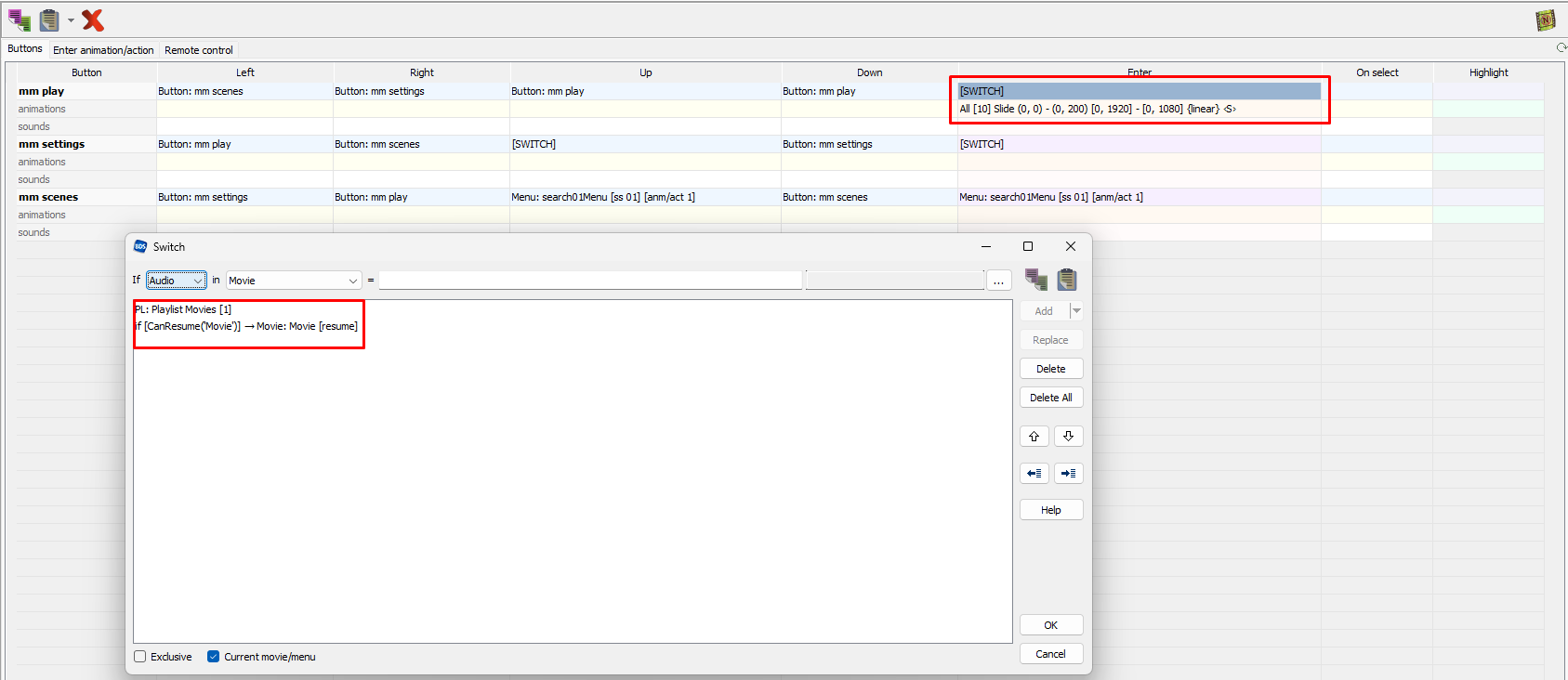Move the selected switch entry down
1568x680 pixels.
1068,437
